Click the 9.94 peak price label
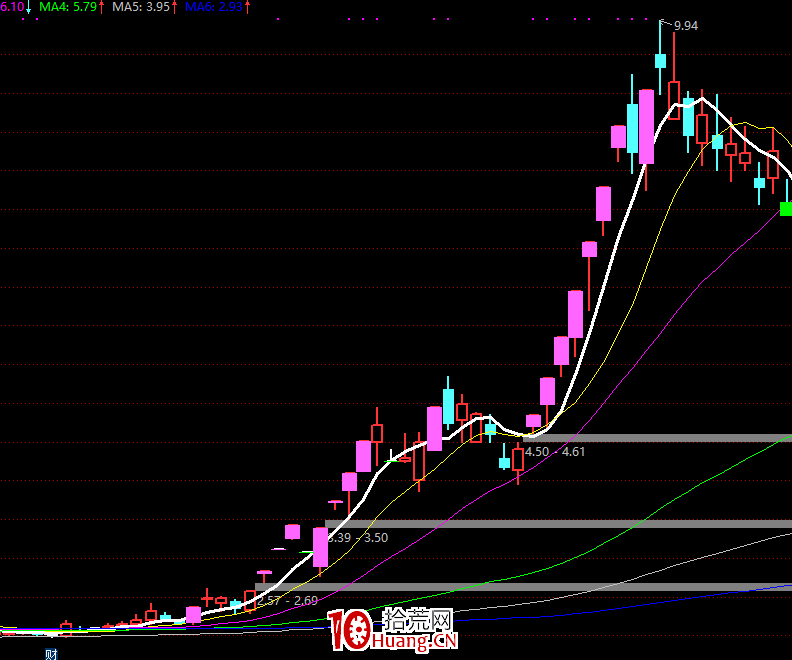The image size is (792, 660). click(x=685, y=26)
